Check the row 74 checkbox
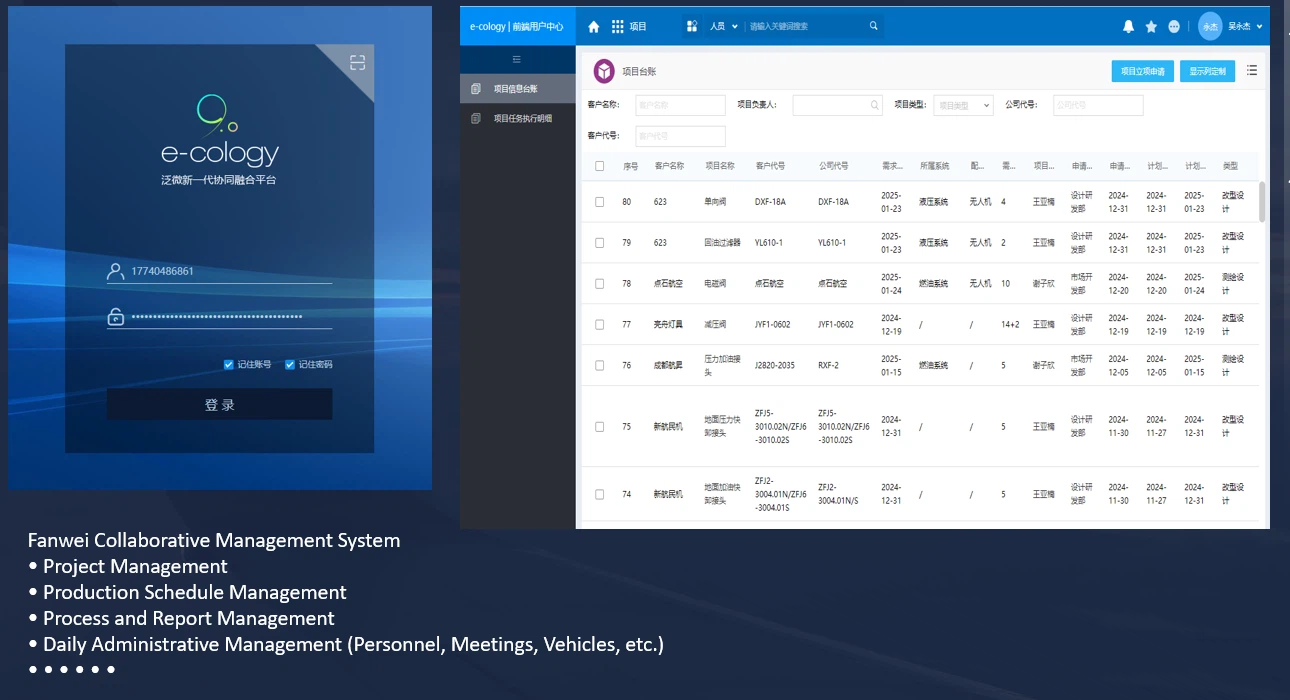This screenshot has width=1290, height=700. [x=600, y=494]
